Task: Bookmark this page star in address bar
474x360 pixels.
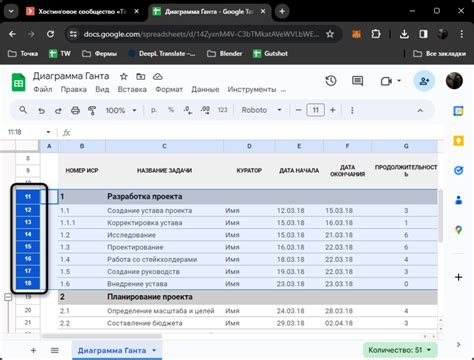Action: pyautogui.click(x=330, y=34)
